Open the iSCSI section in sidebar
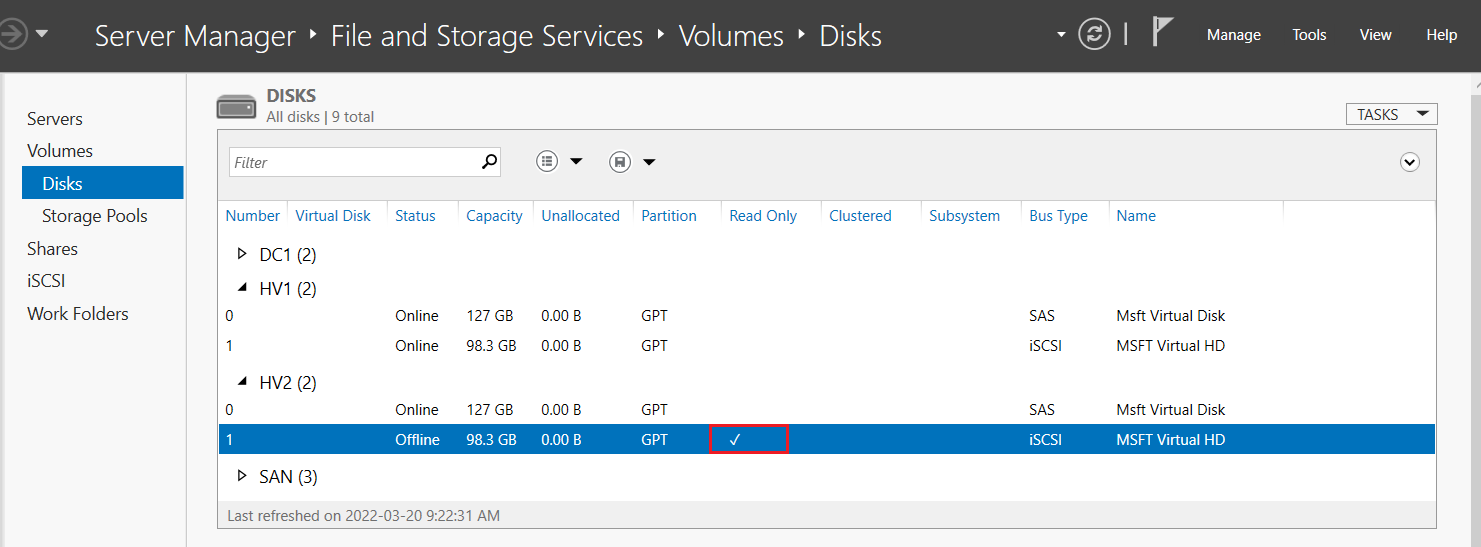 (x=46, y=281)
